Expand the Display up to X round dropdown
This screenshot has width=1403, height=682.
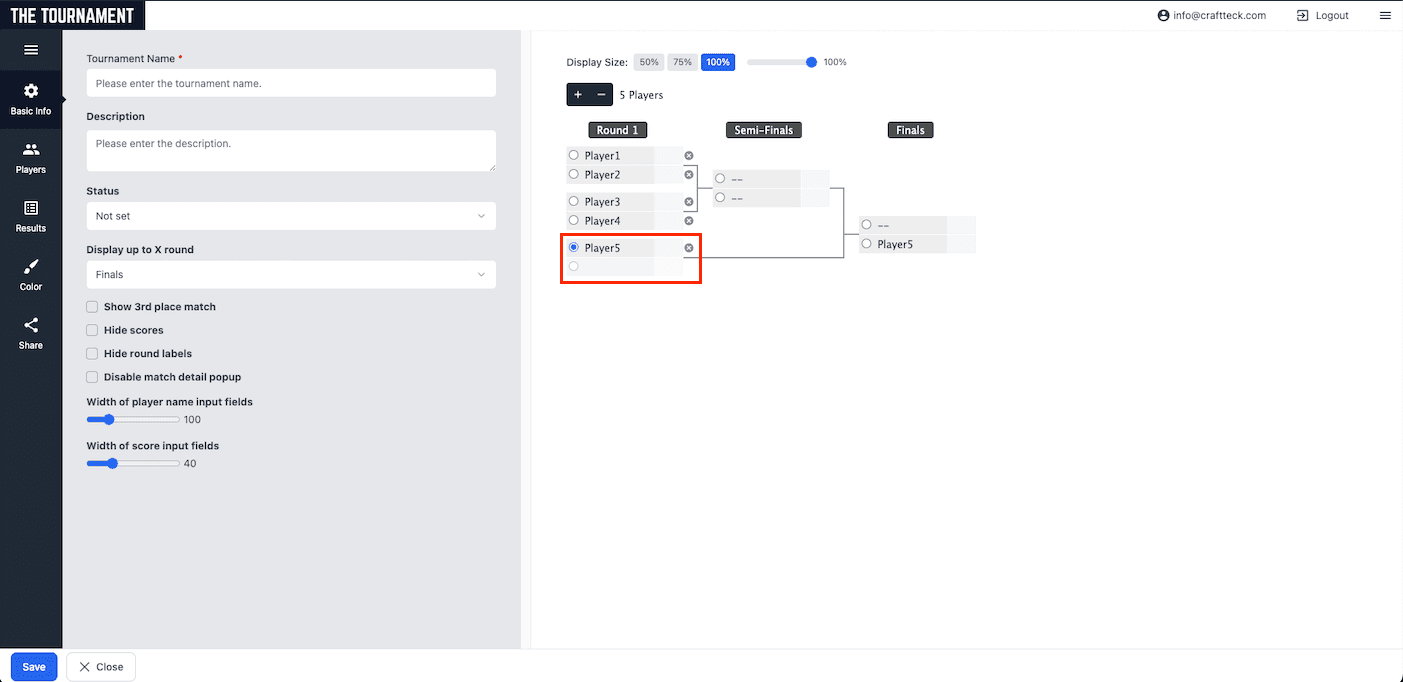click(290, 275)
